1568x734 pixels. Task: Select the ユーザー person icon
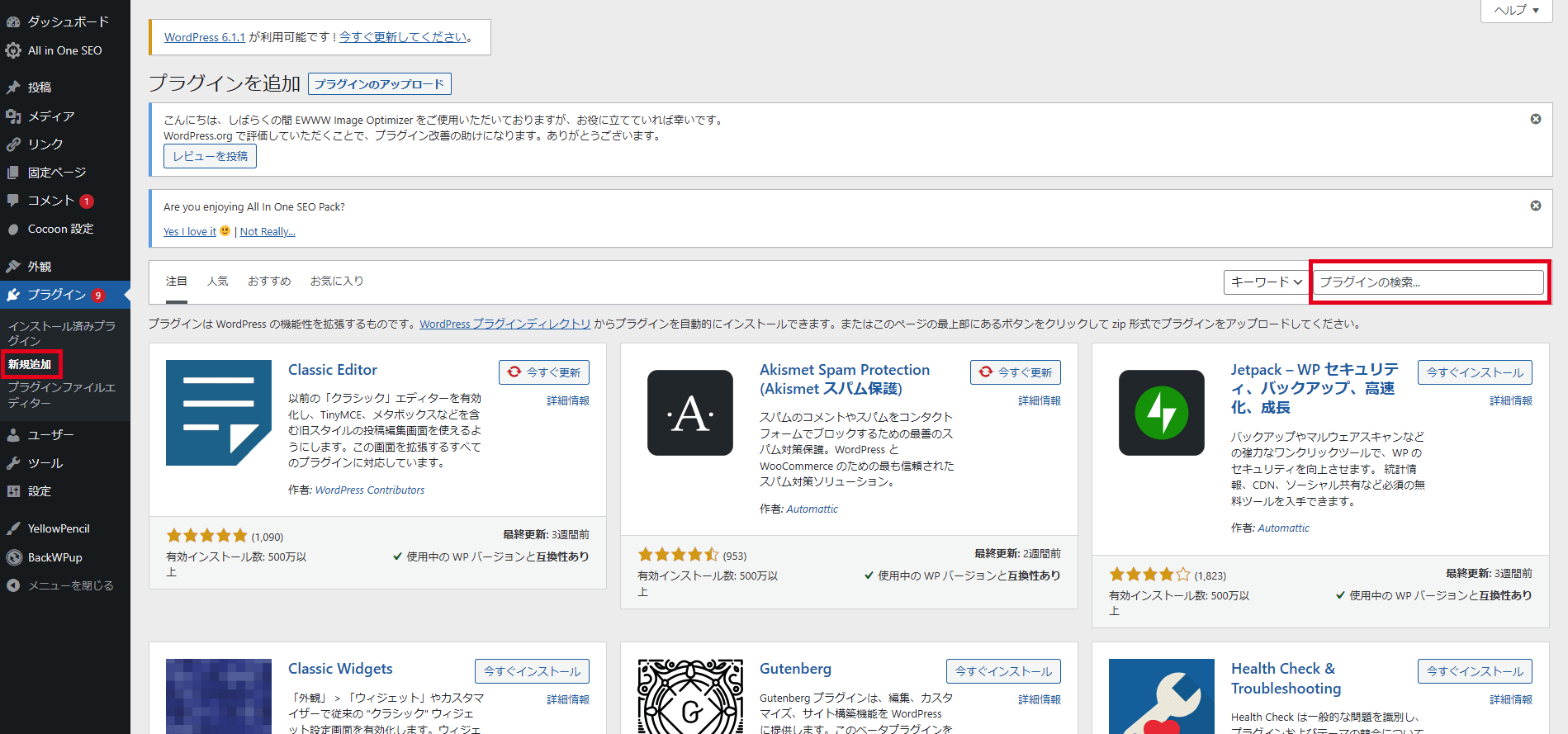tap(13, 435)
